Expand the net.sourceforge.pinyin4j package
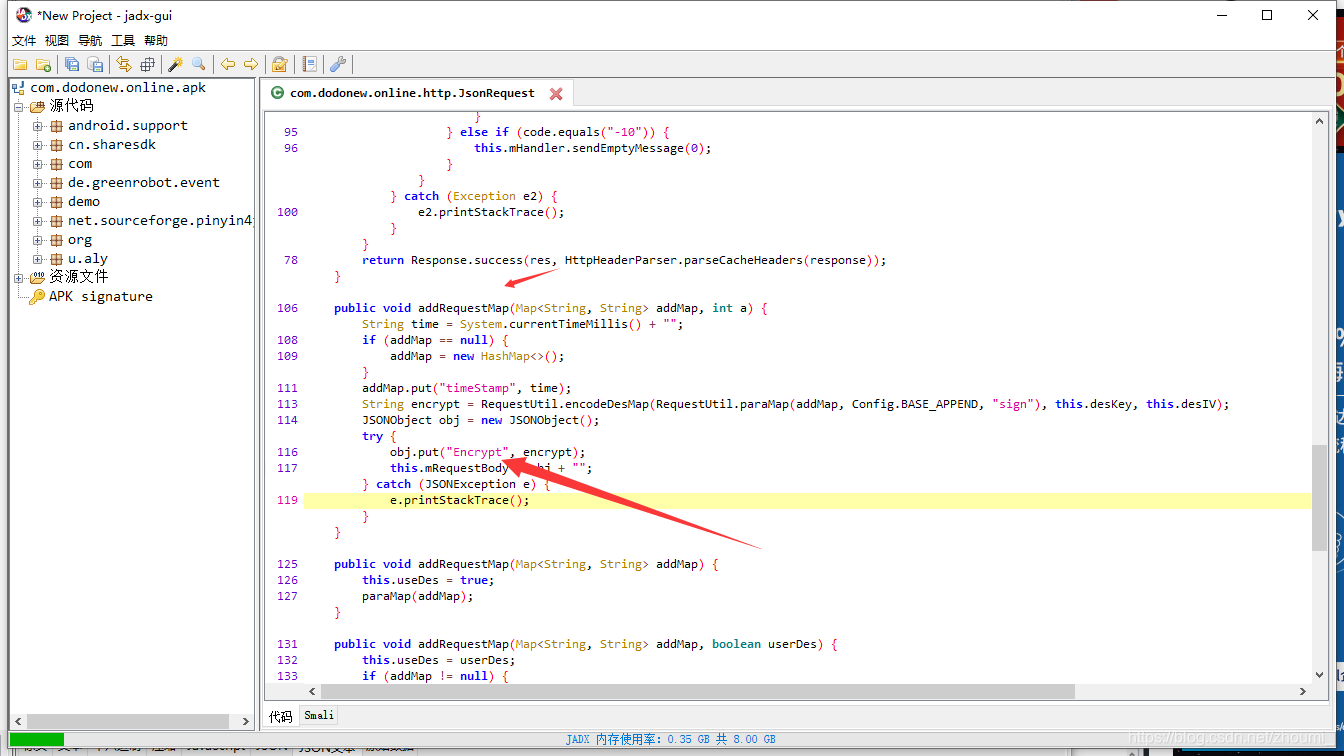1344x756 pixels. pyautogui.click(x=38, y=221)
